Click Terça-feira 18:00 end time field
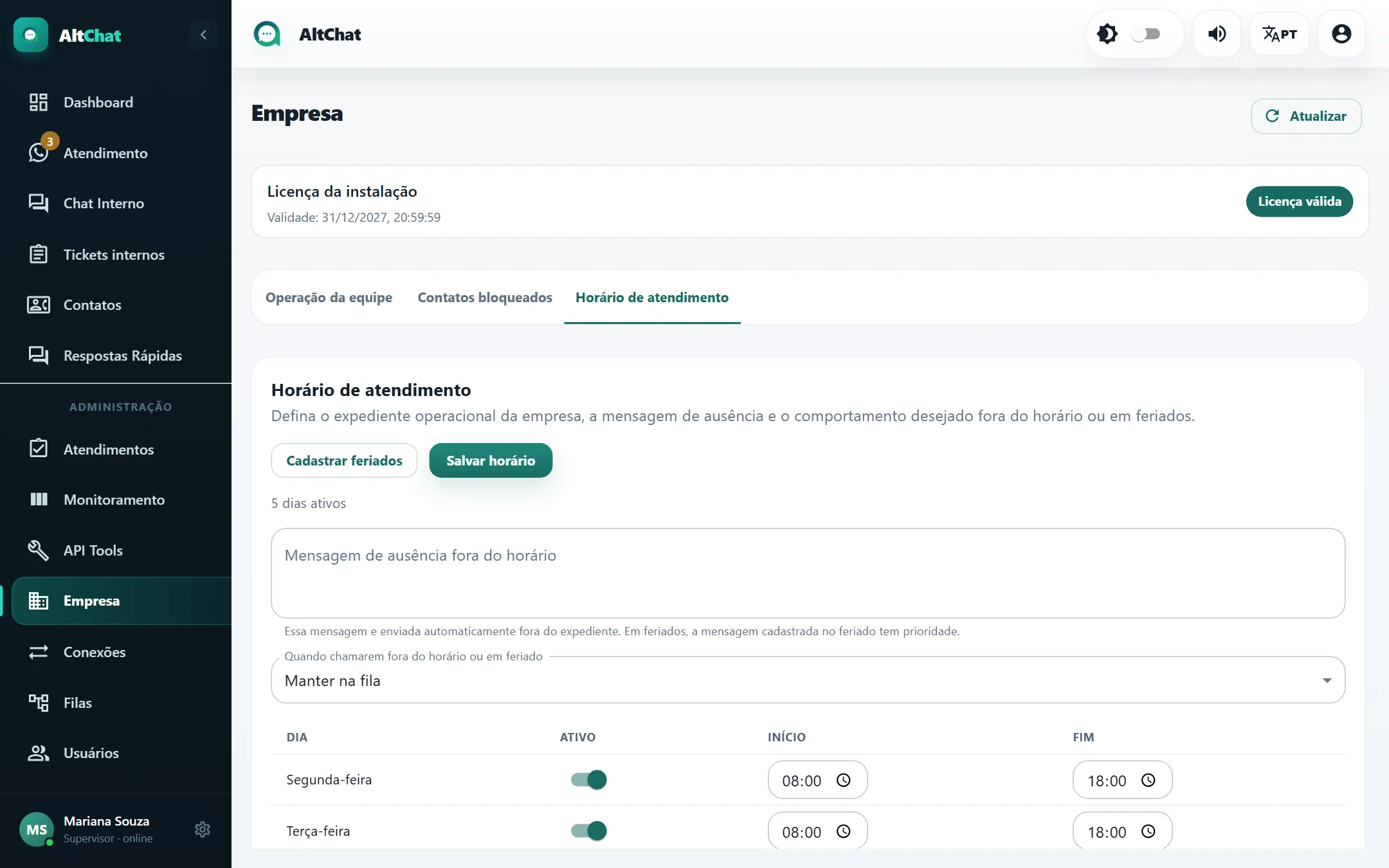Screen dimensions: 1389x868 (x=1122, y=831)
